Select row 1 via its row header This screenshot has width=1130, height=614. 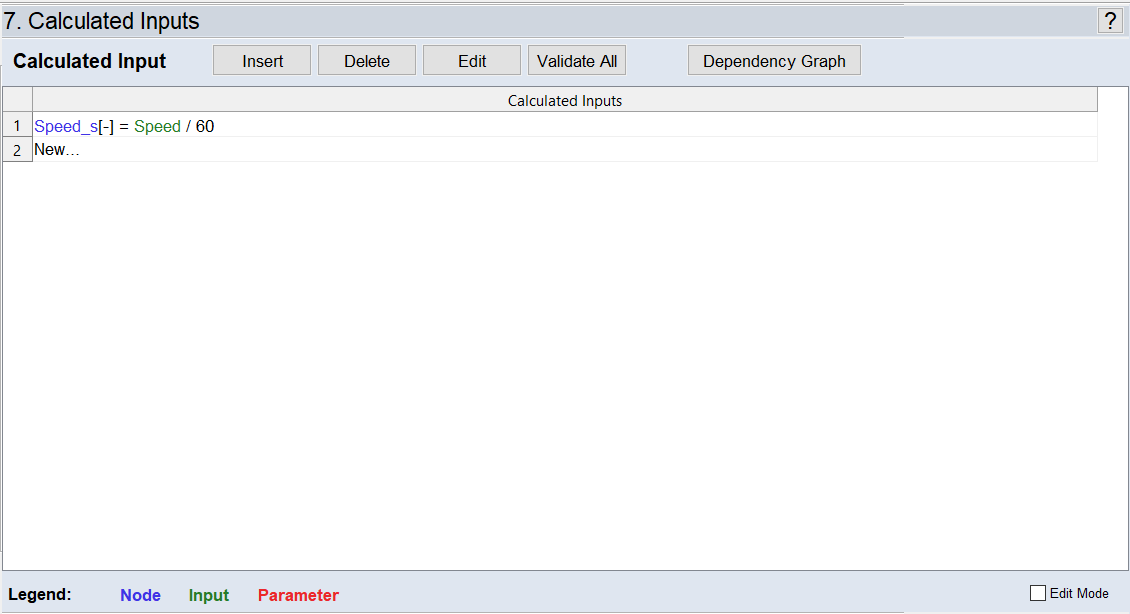pyautogui.click(x=17, y=126)
